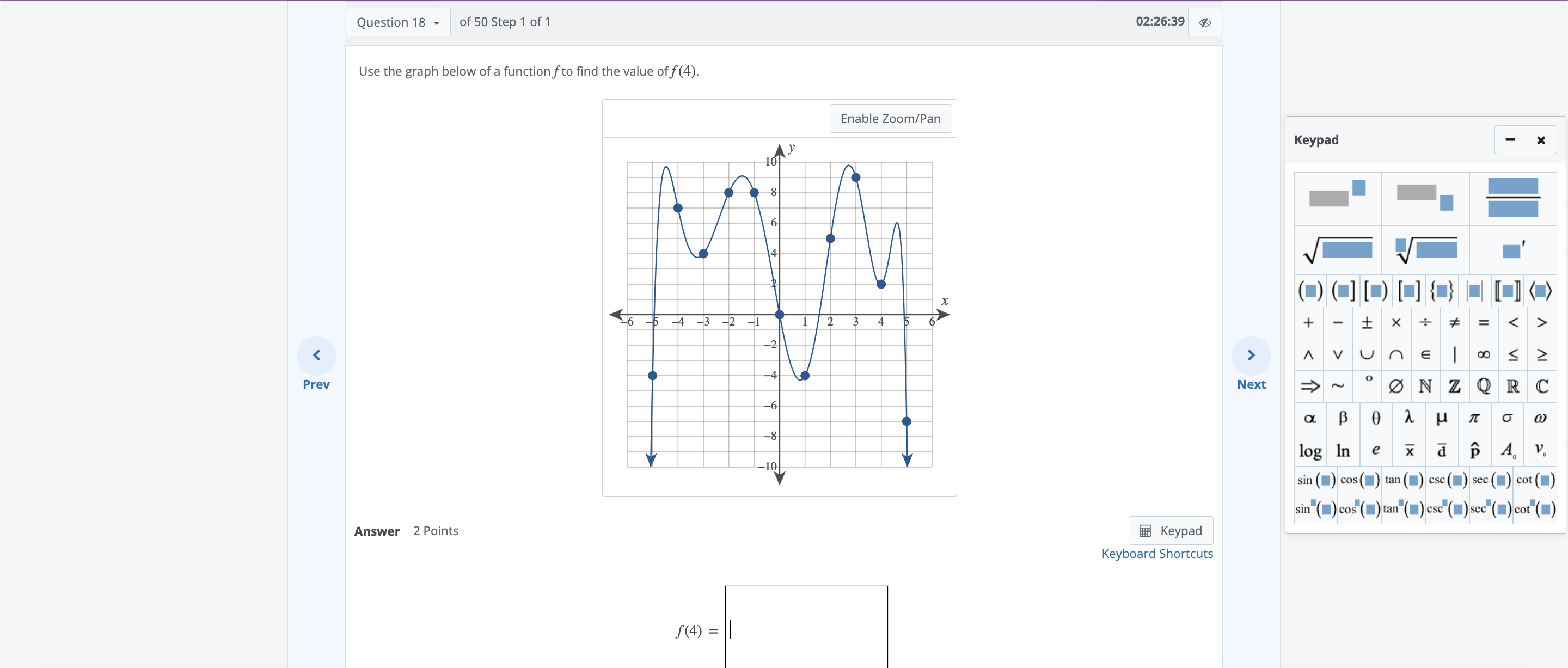
Task: Hide the exam timer with the eye icon
Action: click(x=1205, y=22)
